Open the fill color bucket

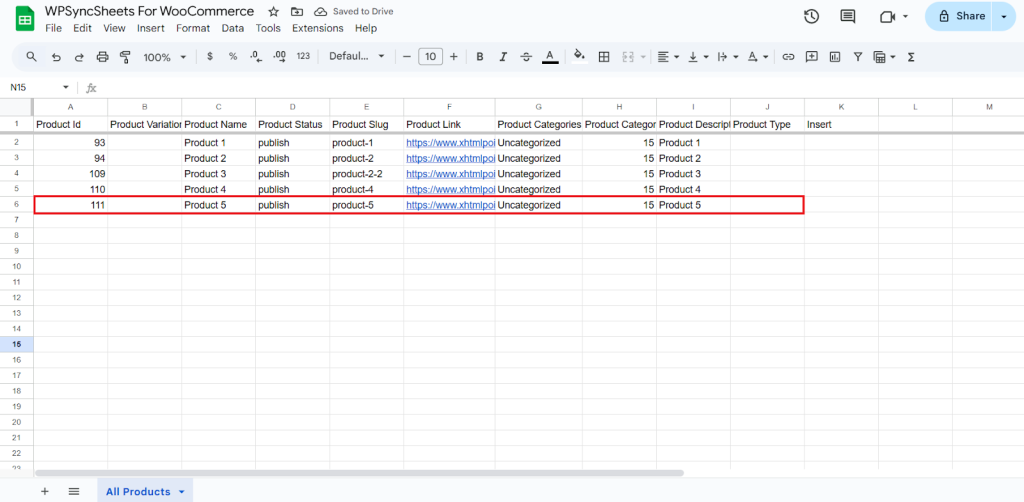click(x=579, y=57)
